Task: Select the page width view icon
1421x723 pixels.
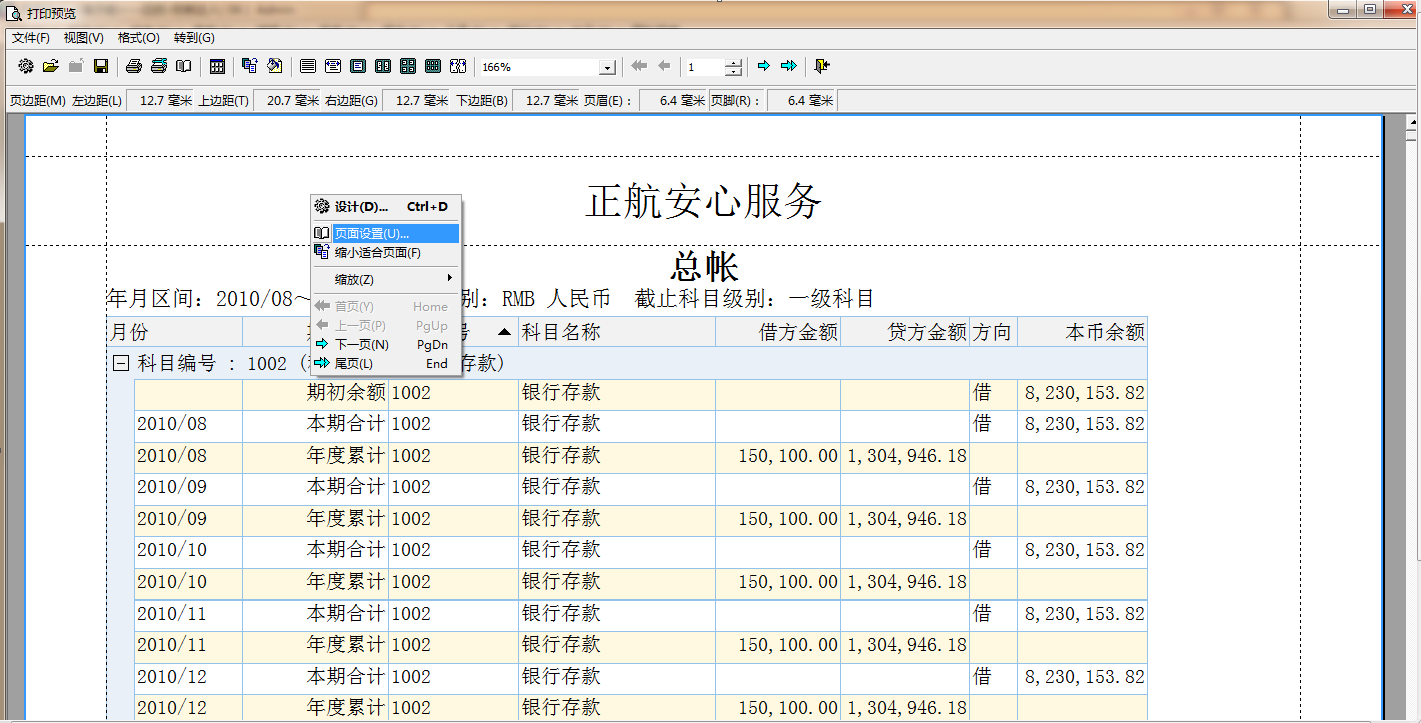Action: click(x=333, y=67)
